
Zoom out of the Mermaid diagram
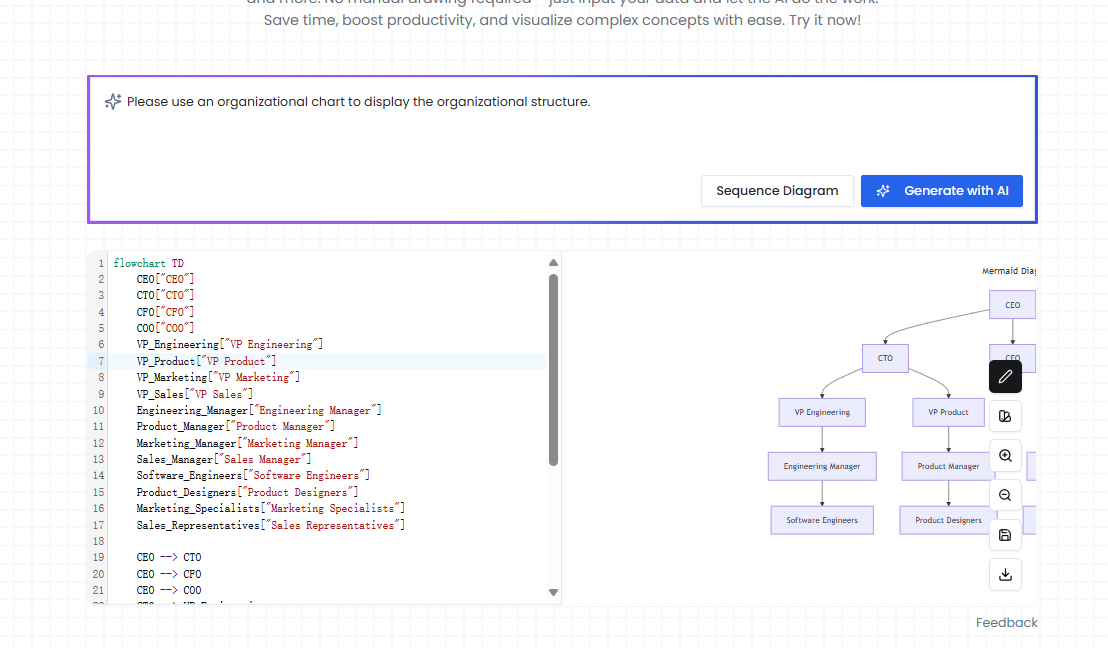(x=1005, y=494)
